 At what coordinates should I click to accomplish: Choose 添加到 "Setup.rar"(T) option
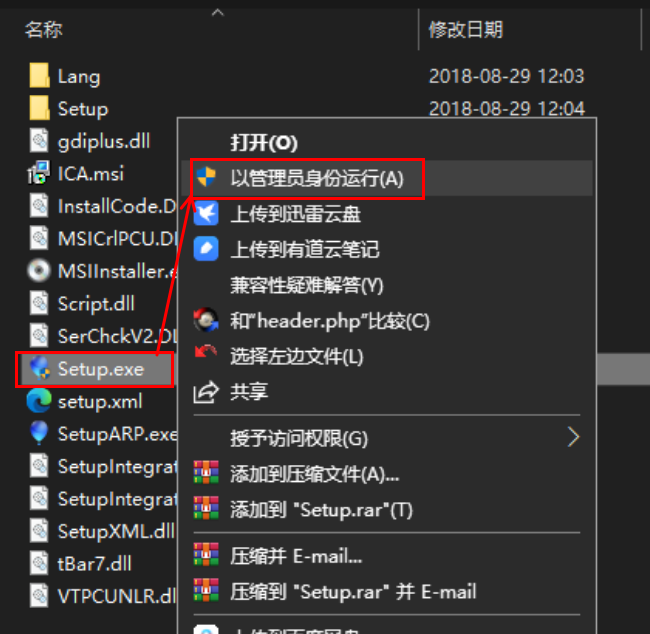[x=322, y=510]
